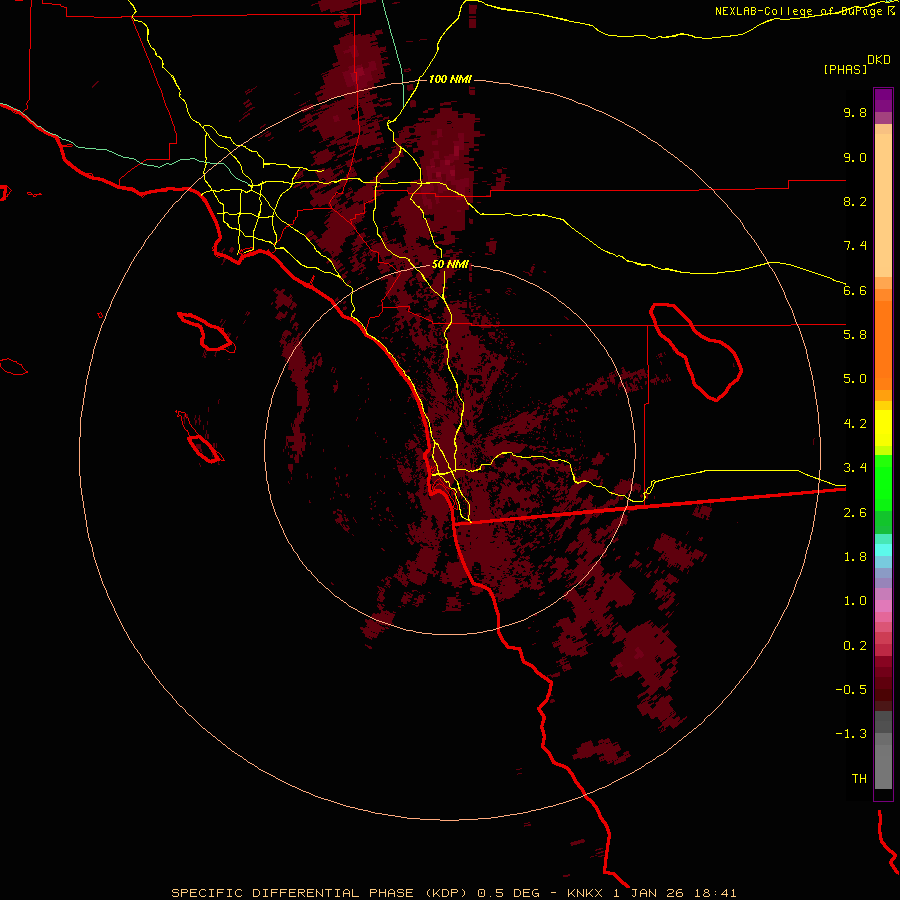The width and height of the screenshot is (900, 900).
Task: Click the -0.5 legend value
Action: coord(851,690)
